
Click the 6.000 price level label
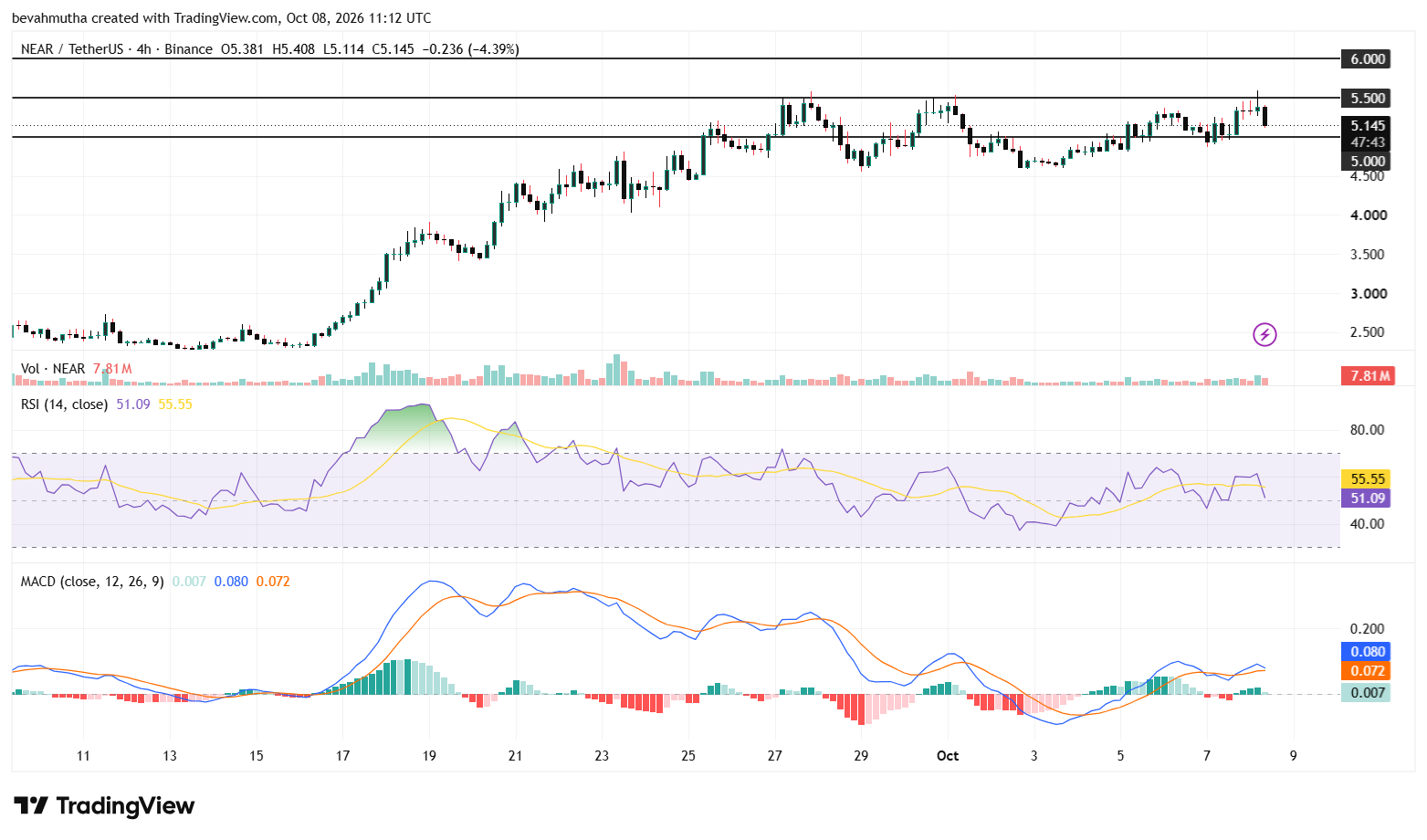[x=1368, y=59]
